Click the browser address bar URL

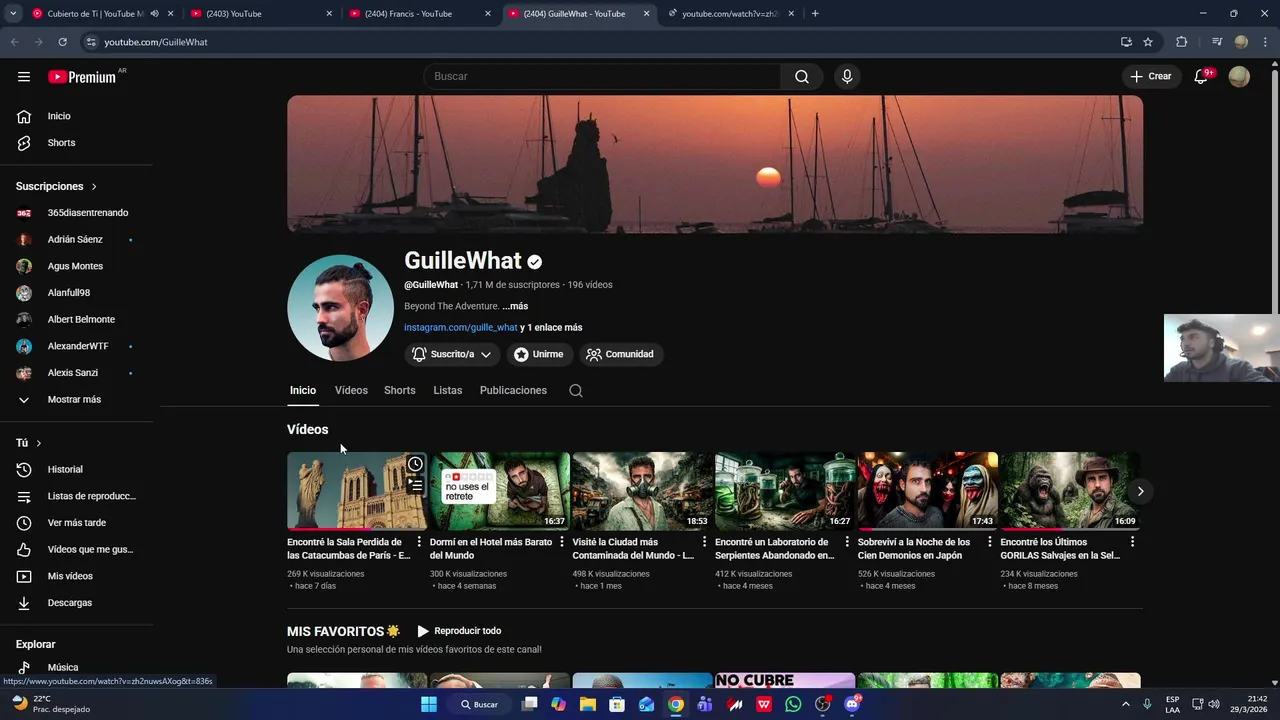tap(156, 42)
